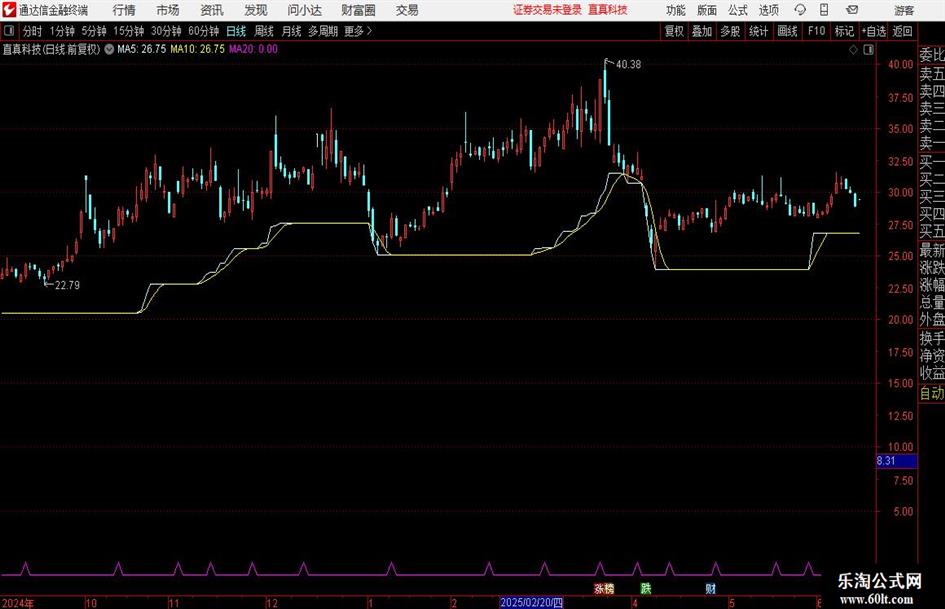Click the 游客 guest account label

[x=903, y=10]
